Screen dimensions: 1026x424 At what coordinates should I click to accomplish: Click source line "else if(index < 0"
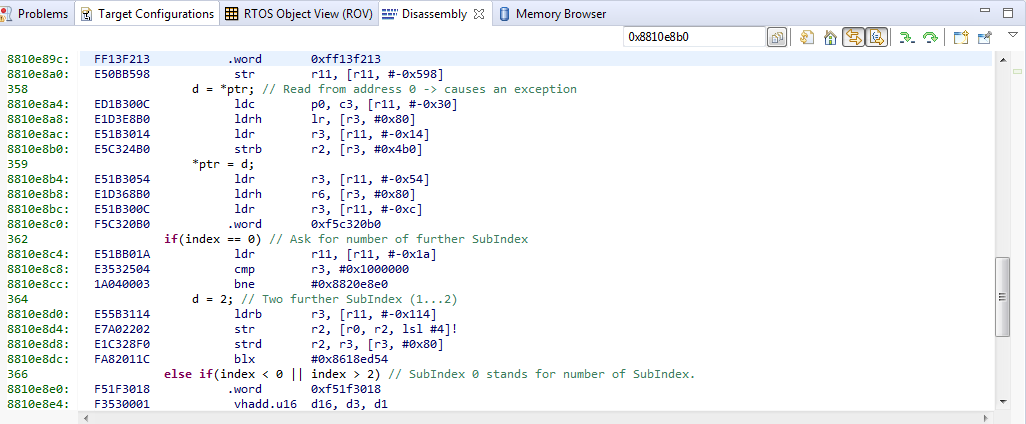coord(226,374)
